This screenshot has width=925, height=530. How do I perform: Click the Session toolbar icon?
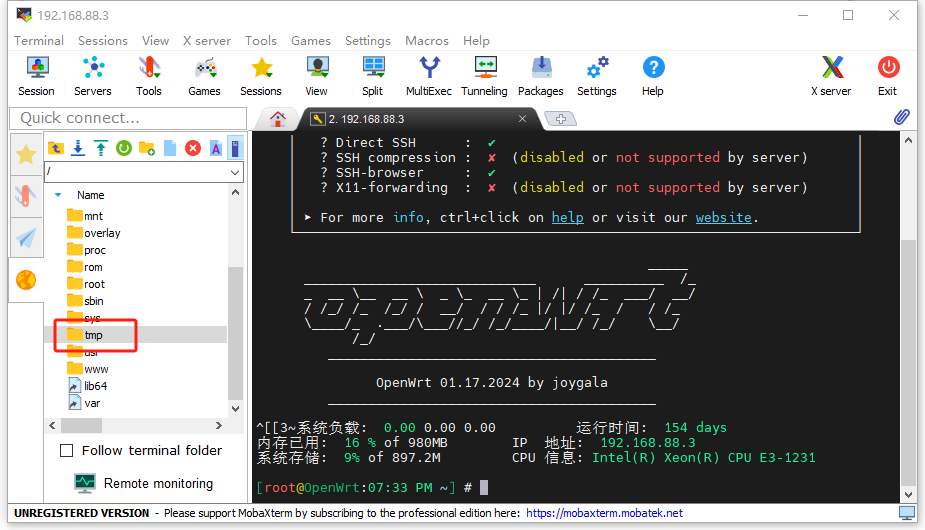pyautogui.click(x=37, y=76)
